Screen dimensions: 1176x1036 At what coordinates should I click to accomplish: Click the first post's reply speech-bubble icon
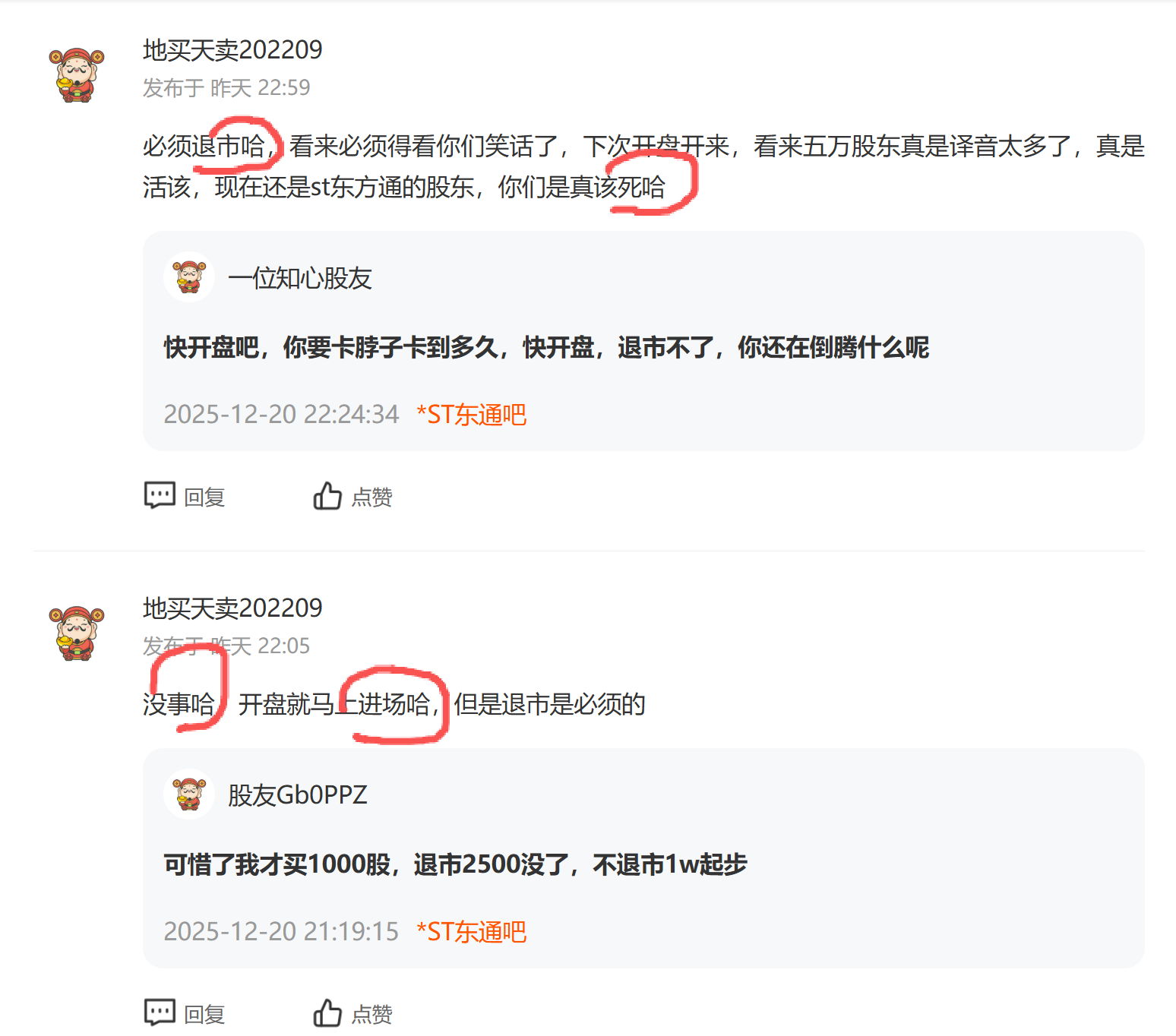[x=160, y=496]
